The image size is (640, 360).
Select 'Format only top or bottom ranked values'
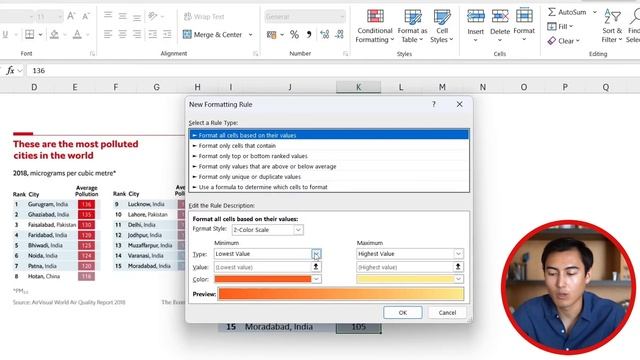(329, 156)
